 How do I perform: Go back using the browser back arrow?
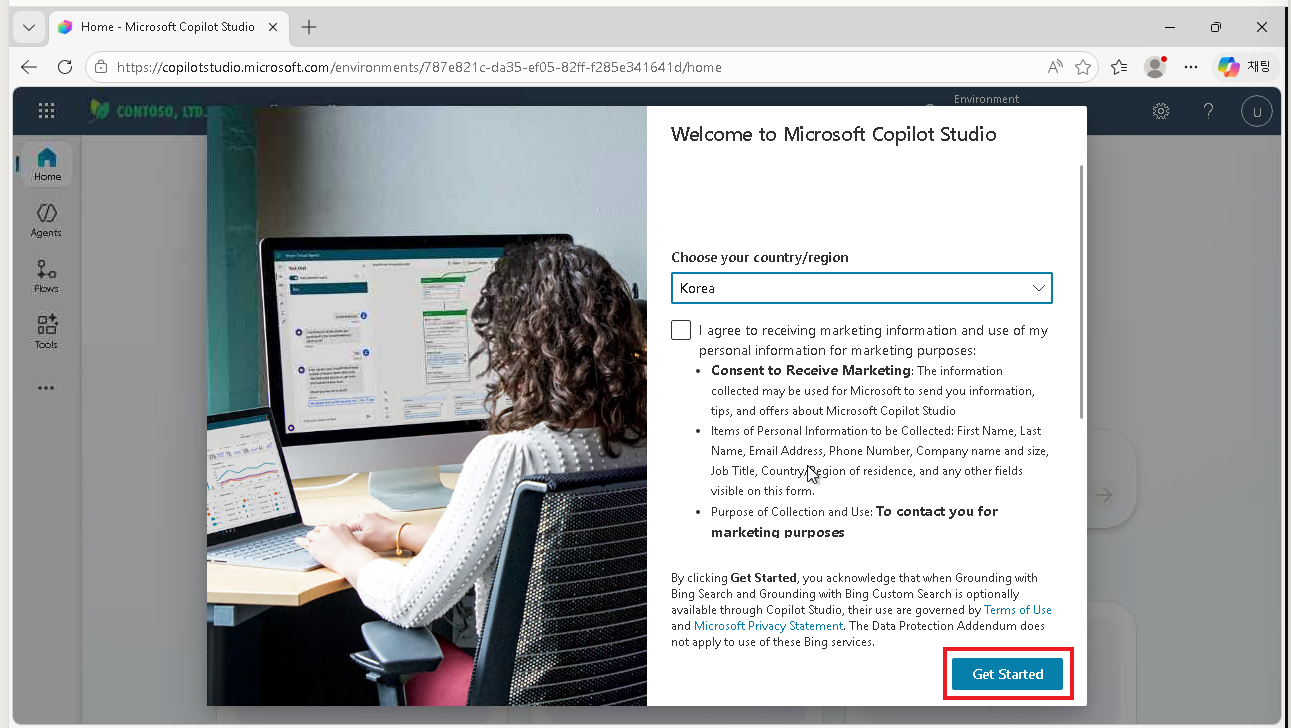point(29,67)
